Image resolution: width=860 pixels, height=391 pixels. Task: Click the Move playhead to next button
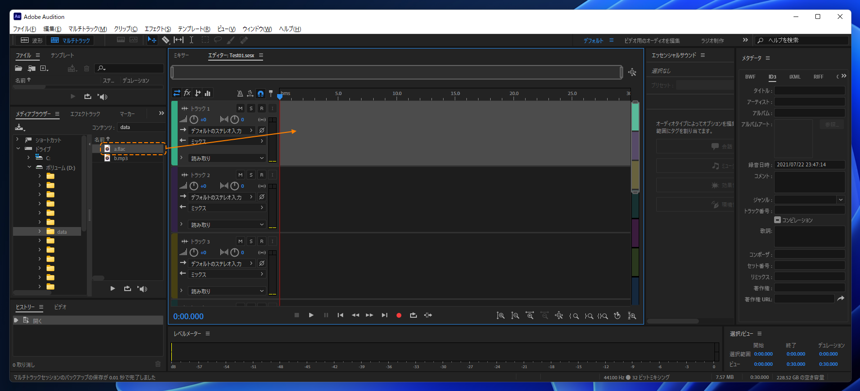[x=384, y=315]
